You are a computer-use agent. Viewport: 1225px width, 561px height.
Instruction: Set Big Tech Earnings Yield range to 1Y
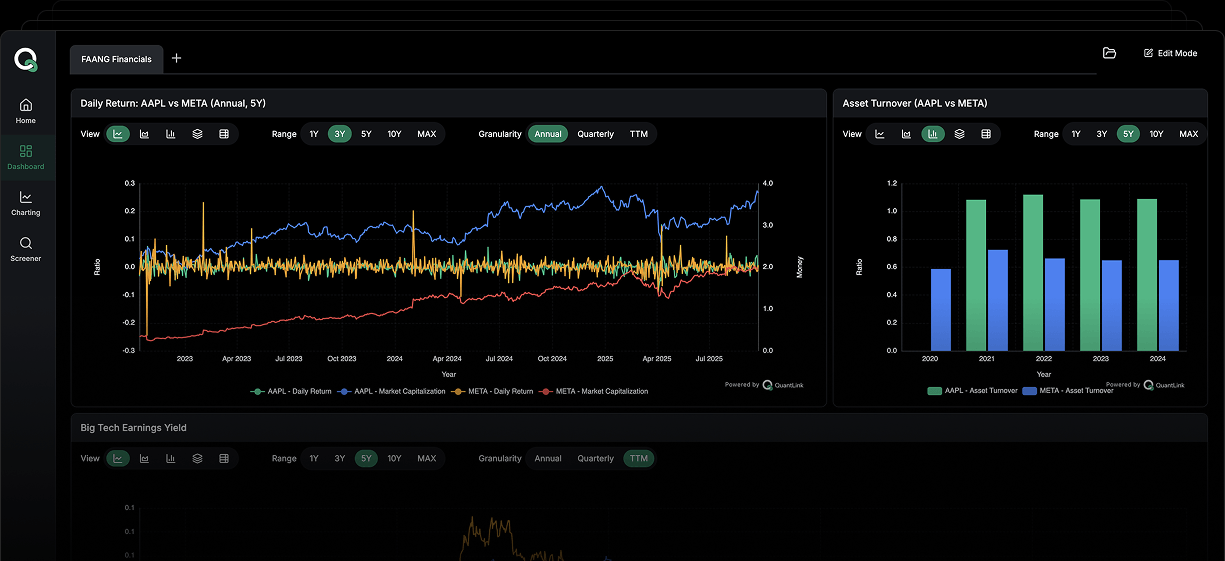coord(314,458)
